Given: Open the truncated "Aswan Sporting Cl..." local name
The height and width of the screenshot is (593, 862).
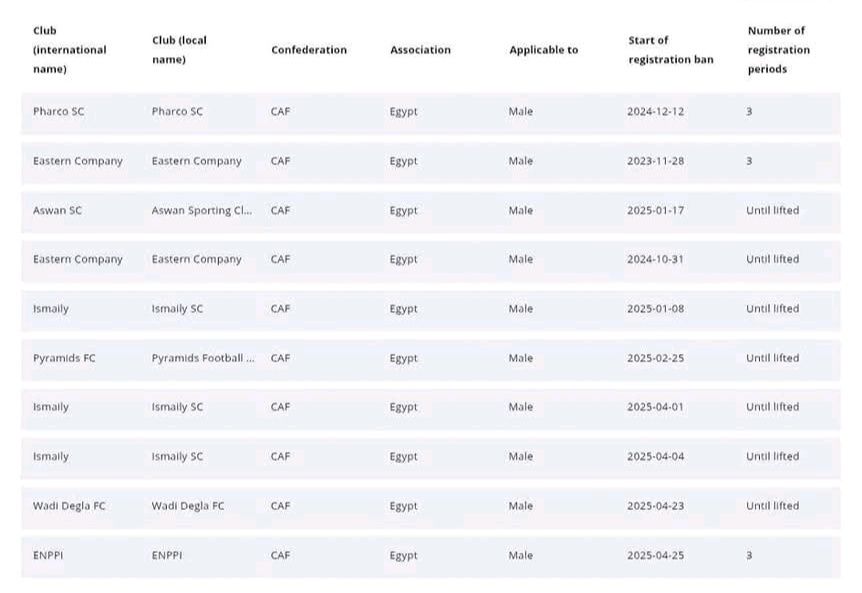Looking at the screenshot, I should (201, 211).
